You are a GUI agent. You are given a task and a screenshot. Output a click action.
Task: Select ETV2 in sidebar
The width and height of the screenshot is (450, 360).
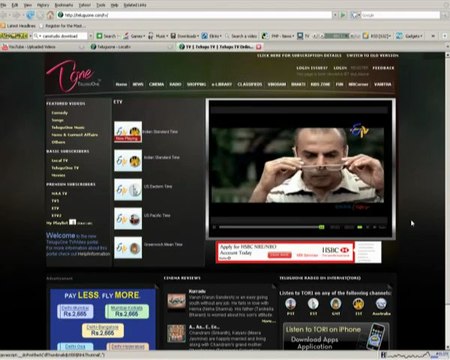tap(56, 216)
